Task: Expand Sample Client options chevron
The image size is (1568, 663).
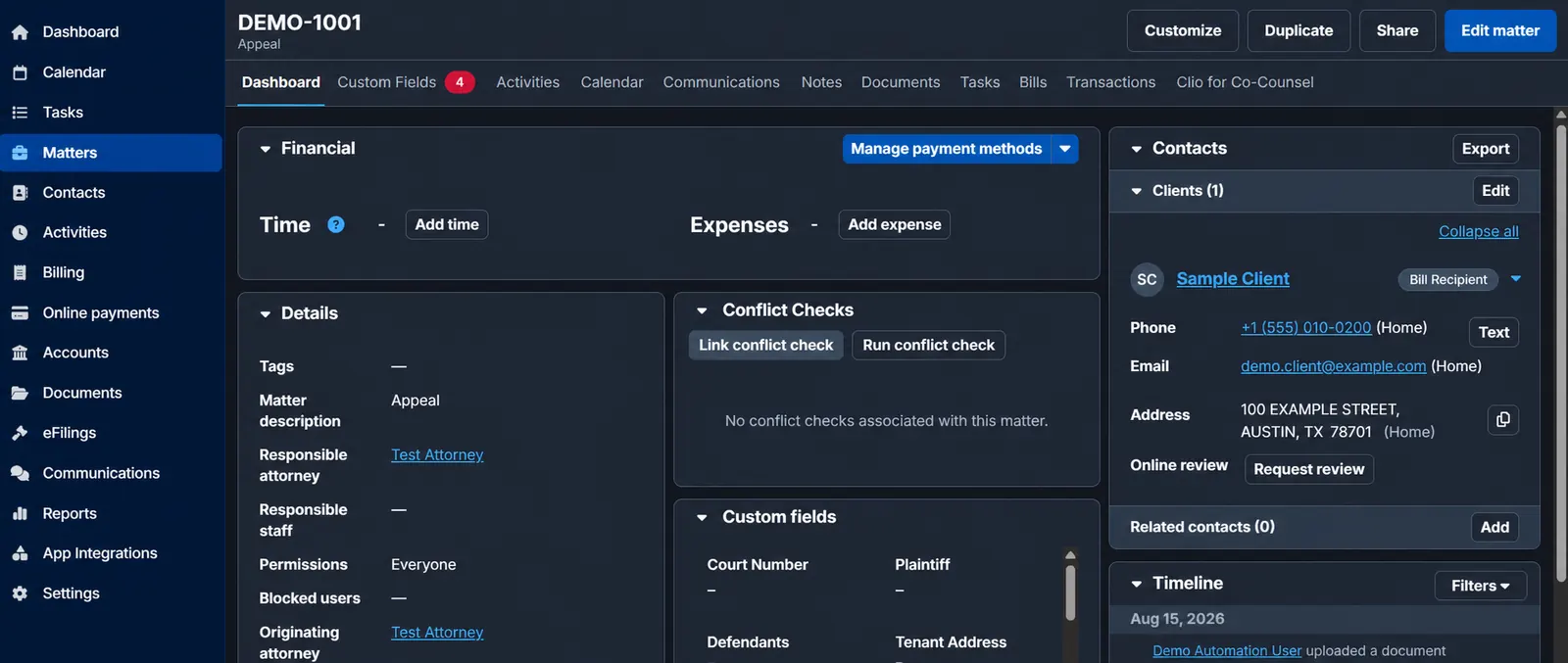Action: pos(1516,279)
